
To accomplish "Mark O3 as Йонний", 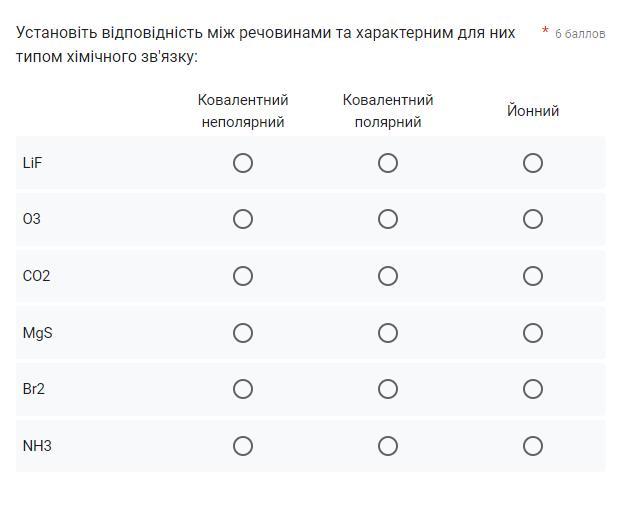I will (x=533, y=219).
